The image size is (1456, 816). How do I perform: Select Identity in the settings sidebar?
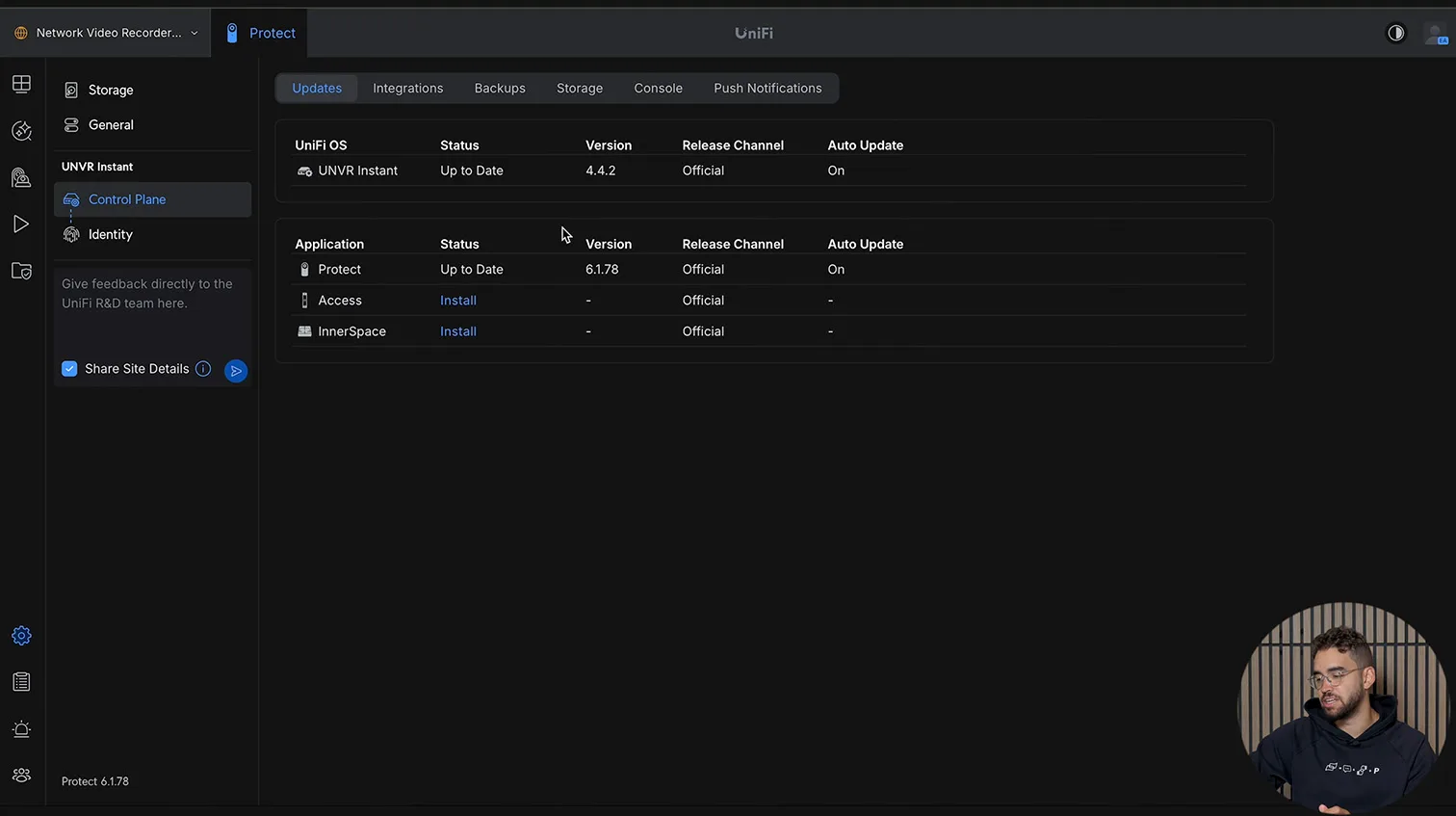coord(111,234)
